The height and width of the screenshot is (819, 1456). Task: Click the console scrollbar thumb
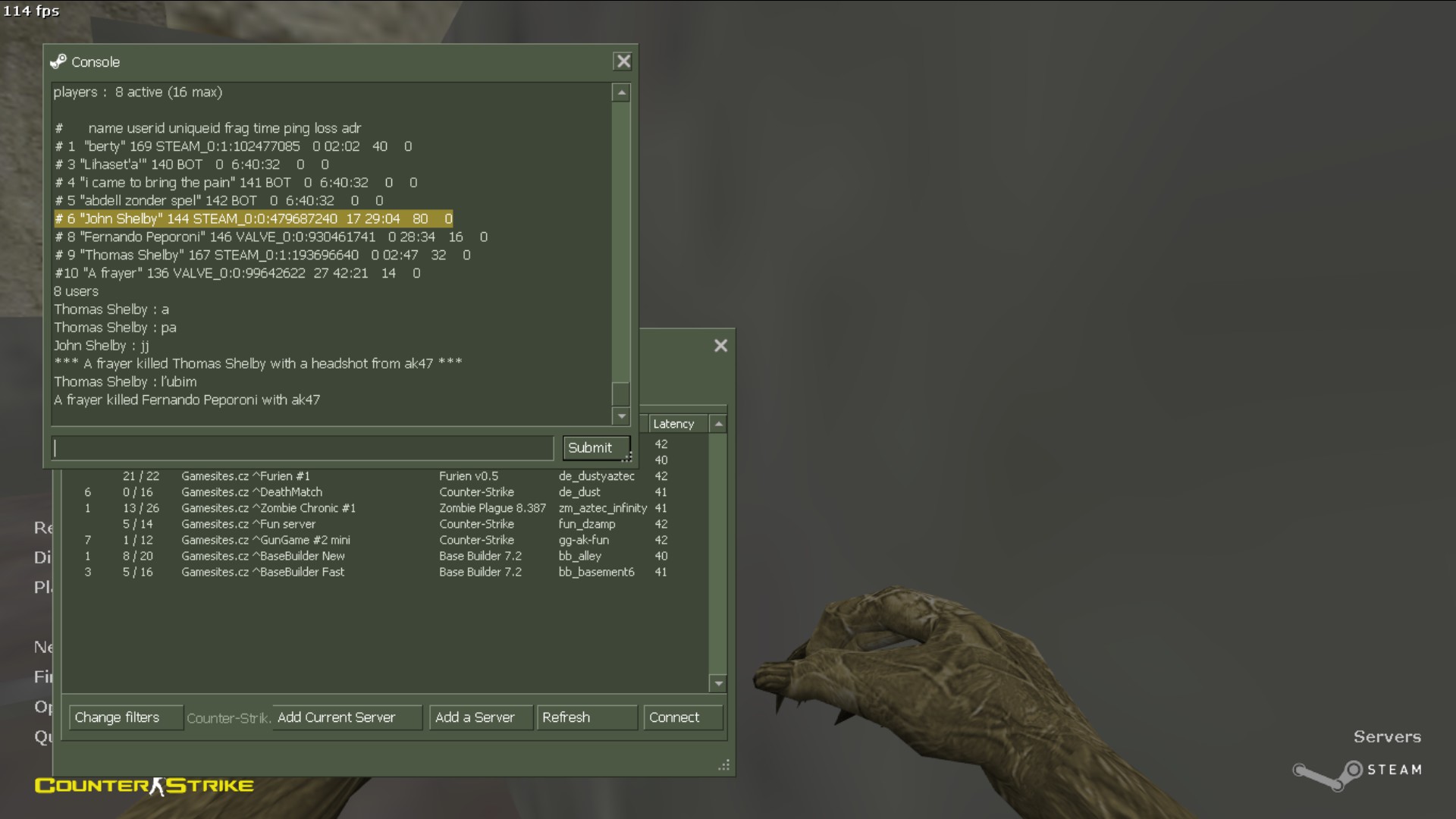click(621, 394)
